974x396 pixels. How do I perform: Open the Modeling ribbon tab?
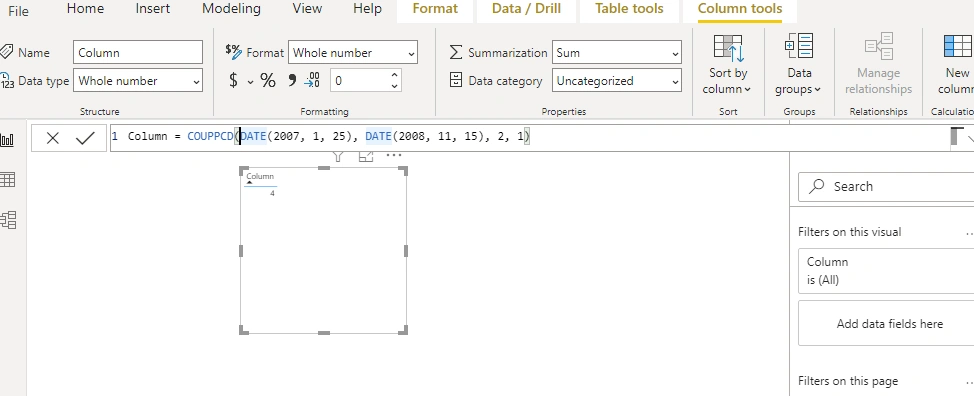coord(232,9)
